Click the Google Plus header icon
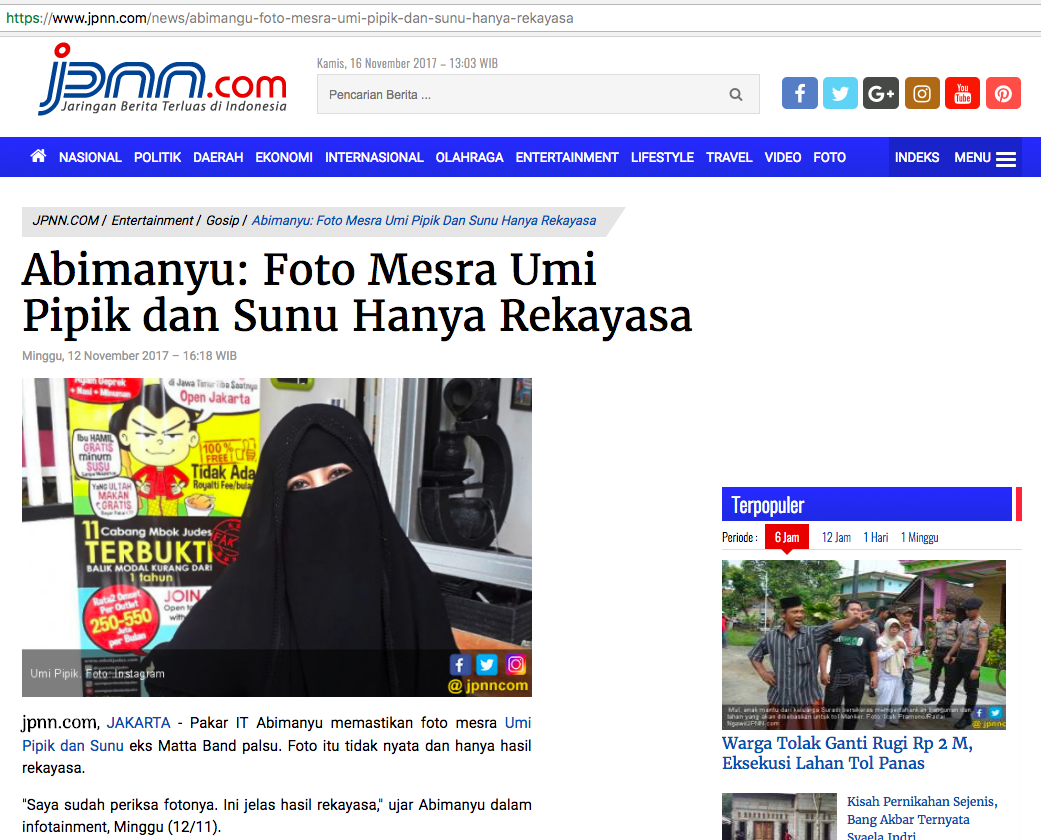Viewport: 1041px width, 840px height. tap(881, 93)
